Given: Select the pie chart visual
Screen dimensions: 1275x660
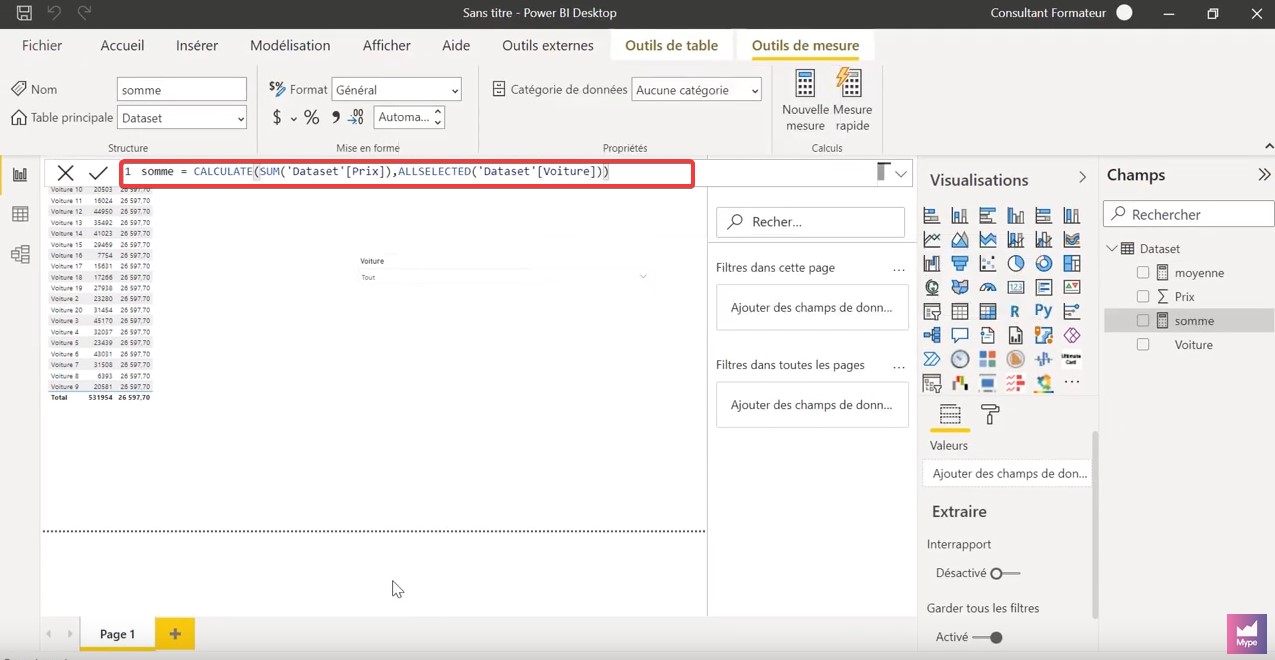Looking at the screenshot, I should pos(1016,263).
